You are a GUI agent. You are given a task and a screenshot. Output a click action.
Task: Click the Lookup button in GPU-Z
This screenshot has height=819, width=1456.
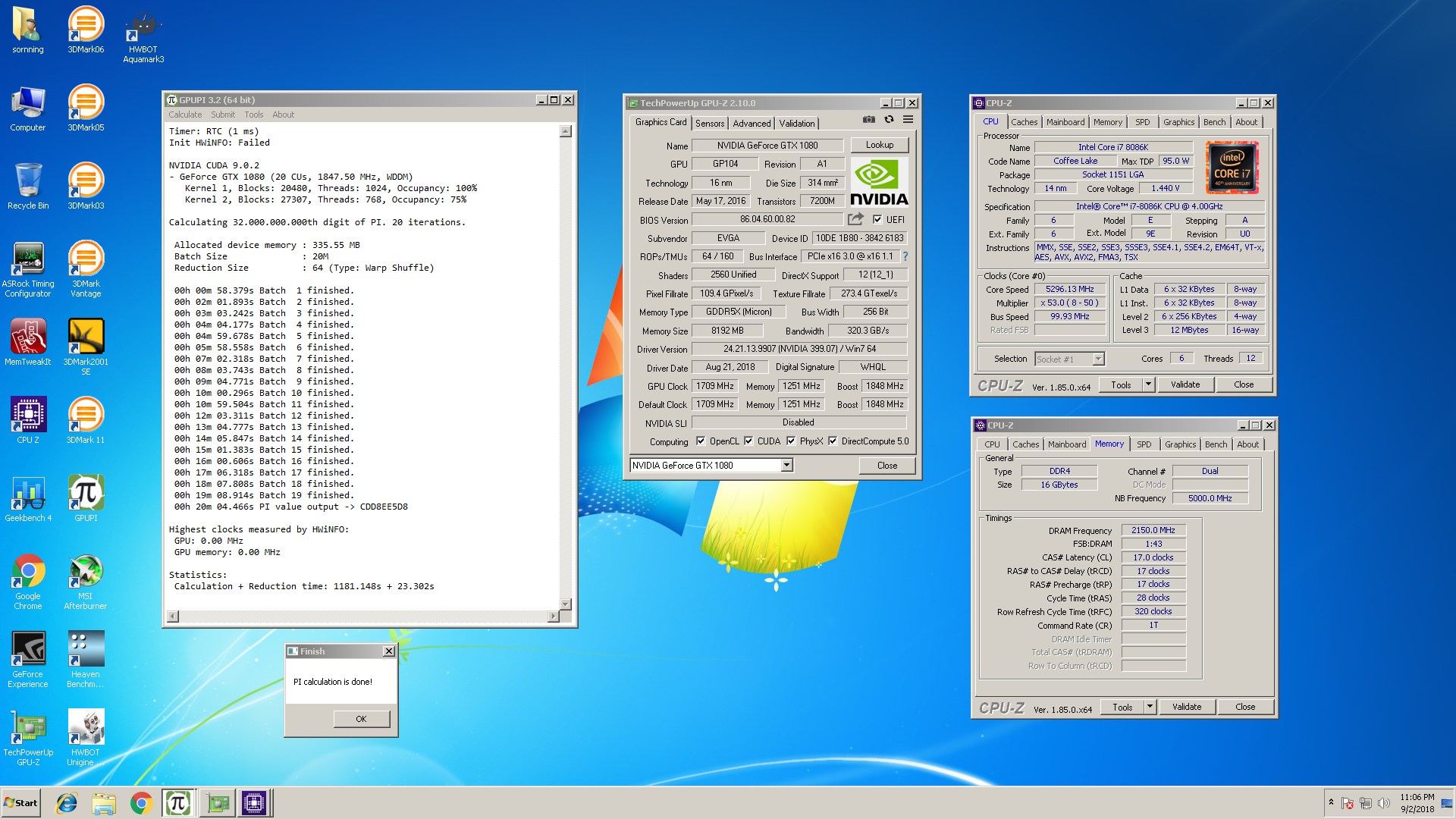point(880,145)
